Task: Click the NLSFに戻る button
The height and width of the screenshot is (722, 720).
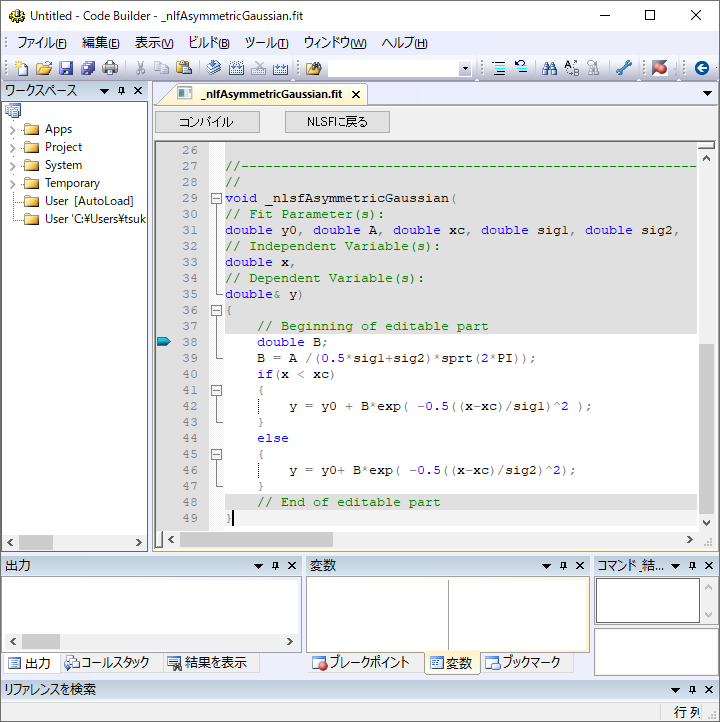Action: click(337, 122)
